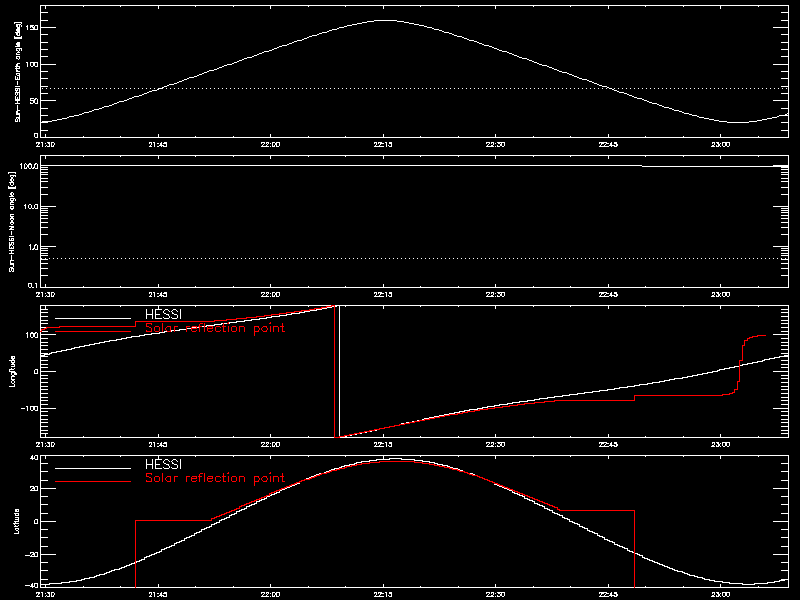800x600 pixels.
Task: Click 23:00 time label under Earth-angle plot
Action: (x=720, y=144)
